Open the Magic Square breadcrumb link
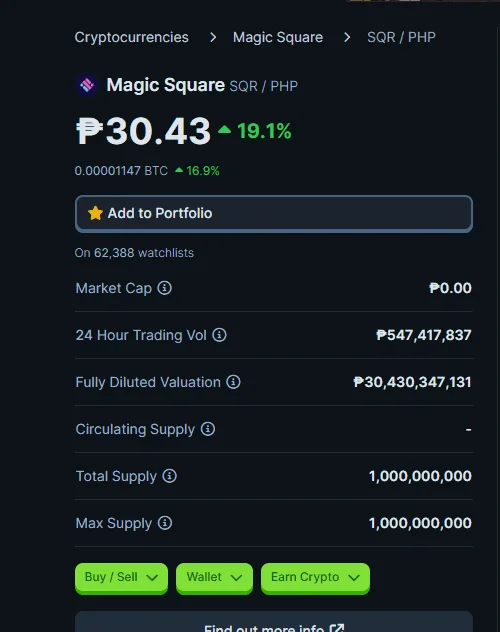The image size is (500, 632). click(278, 37)
